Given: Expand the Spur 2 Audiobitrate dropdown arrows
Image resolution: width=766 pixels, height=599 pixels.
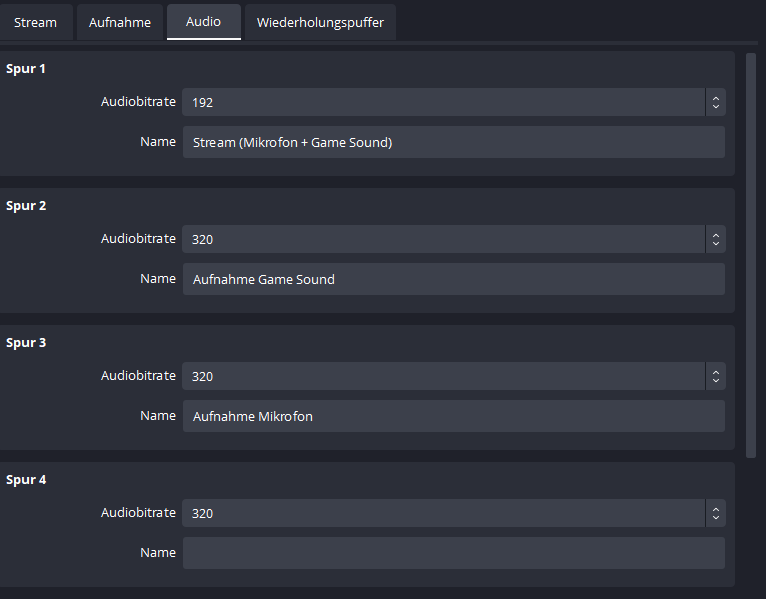Looking at the screenshot, I should pos(715,239).
